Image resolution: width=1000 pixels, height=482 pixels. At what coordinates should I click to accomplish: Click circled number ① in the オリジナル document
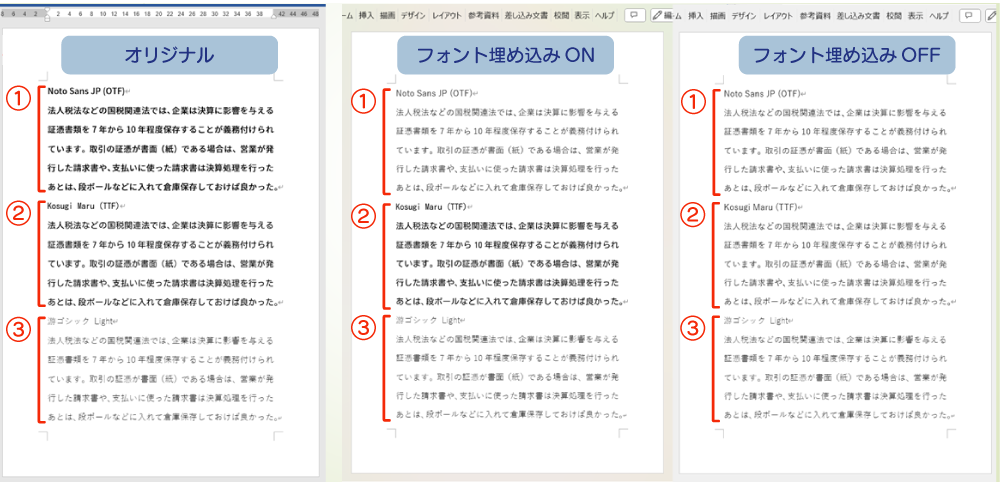[17, 99]
